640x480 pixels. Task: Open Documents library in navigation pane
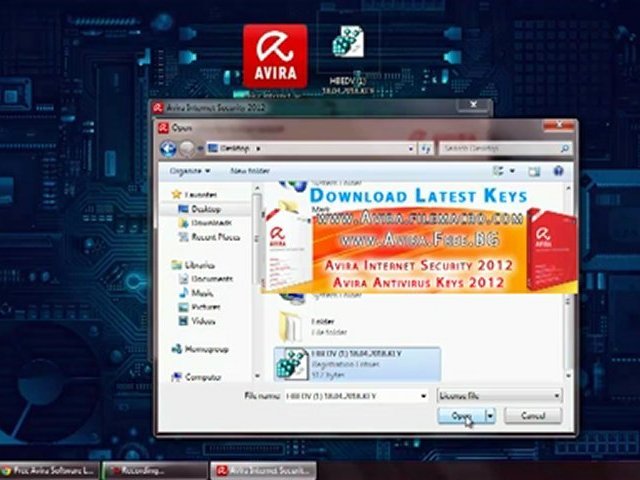(x=206, y=279)
